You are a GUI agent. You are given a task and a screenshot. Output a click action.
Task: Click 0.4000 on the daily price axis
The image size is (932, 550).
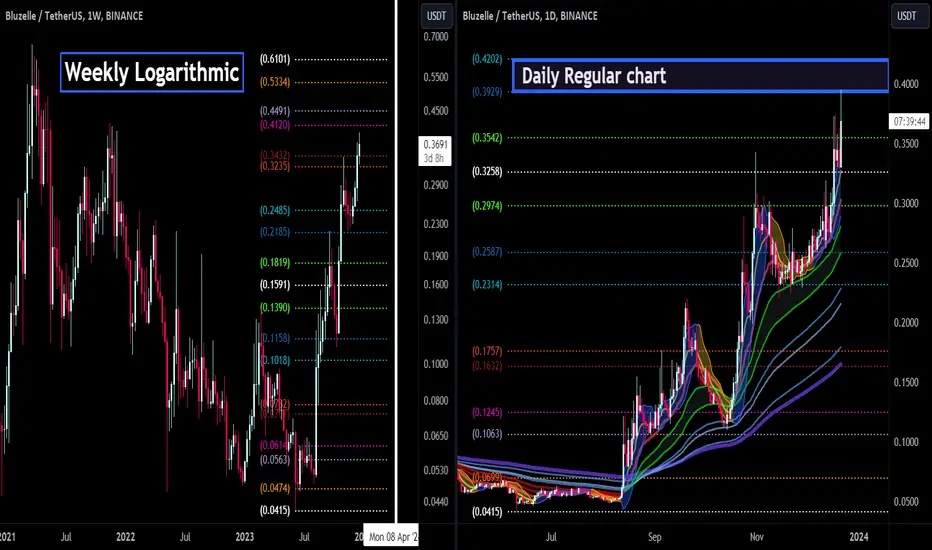coord(906,84)
